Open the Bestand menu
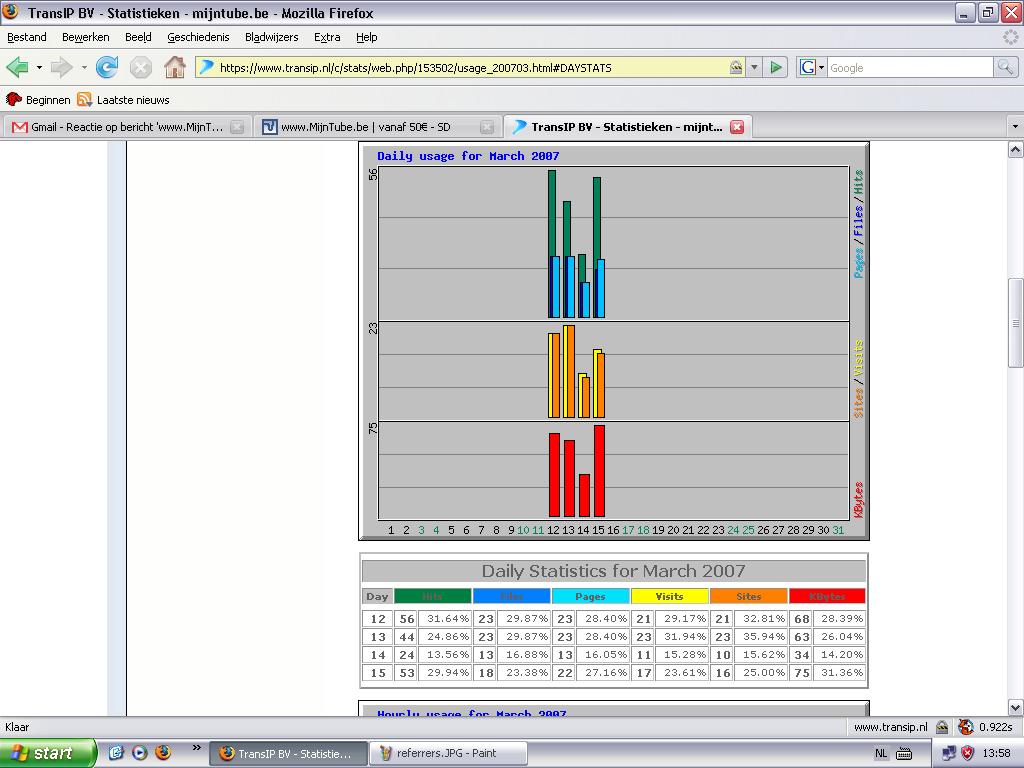The height and width of the screenshot is (768, 1024). coord(27,37)
